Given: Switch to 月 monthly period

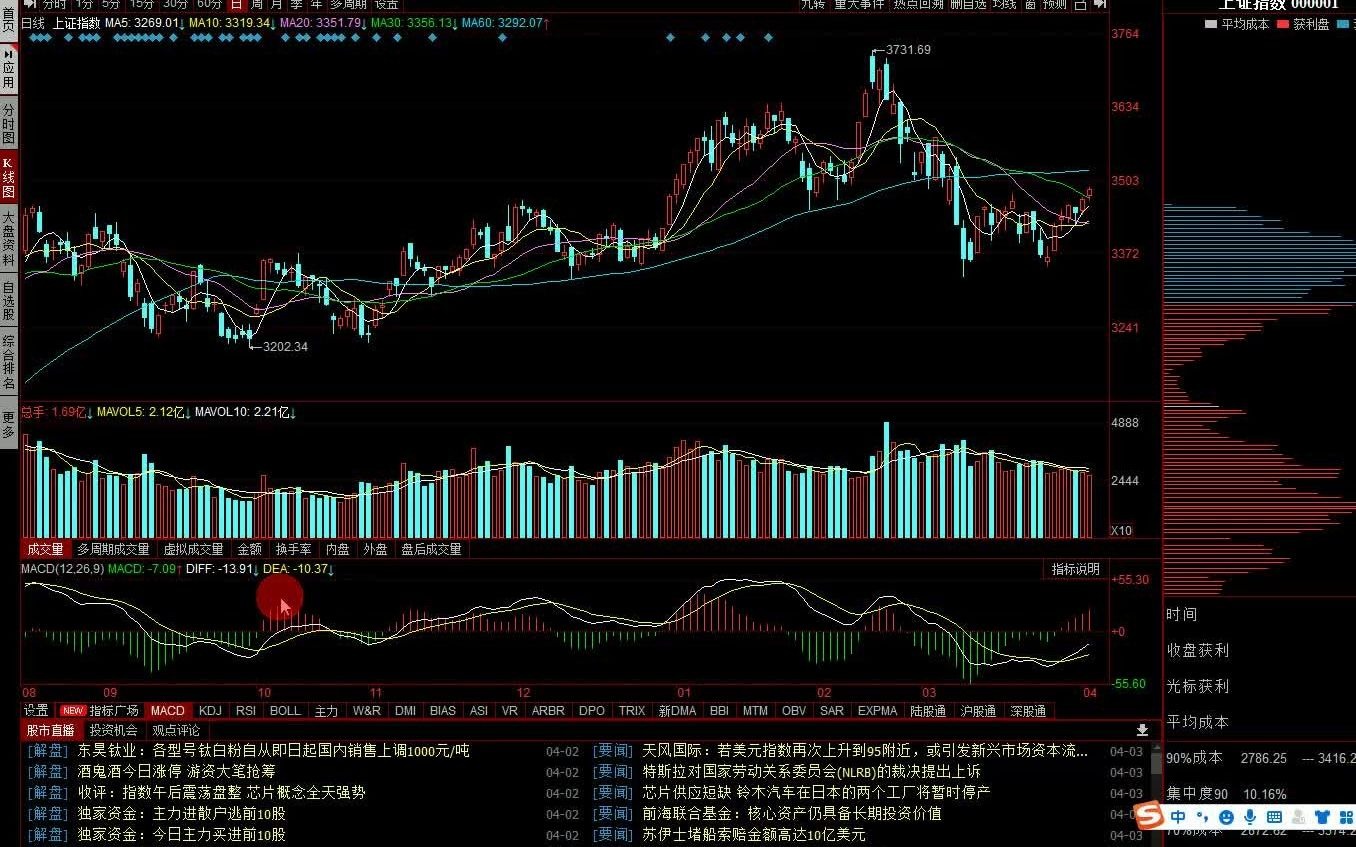Looking at the screenshot, I should point(276,4).
